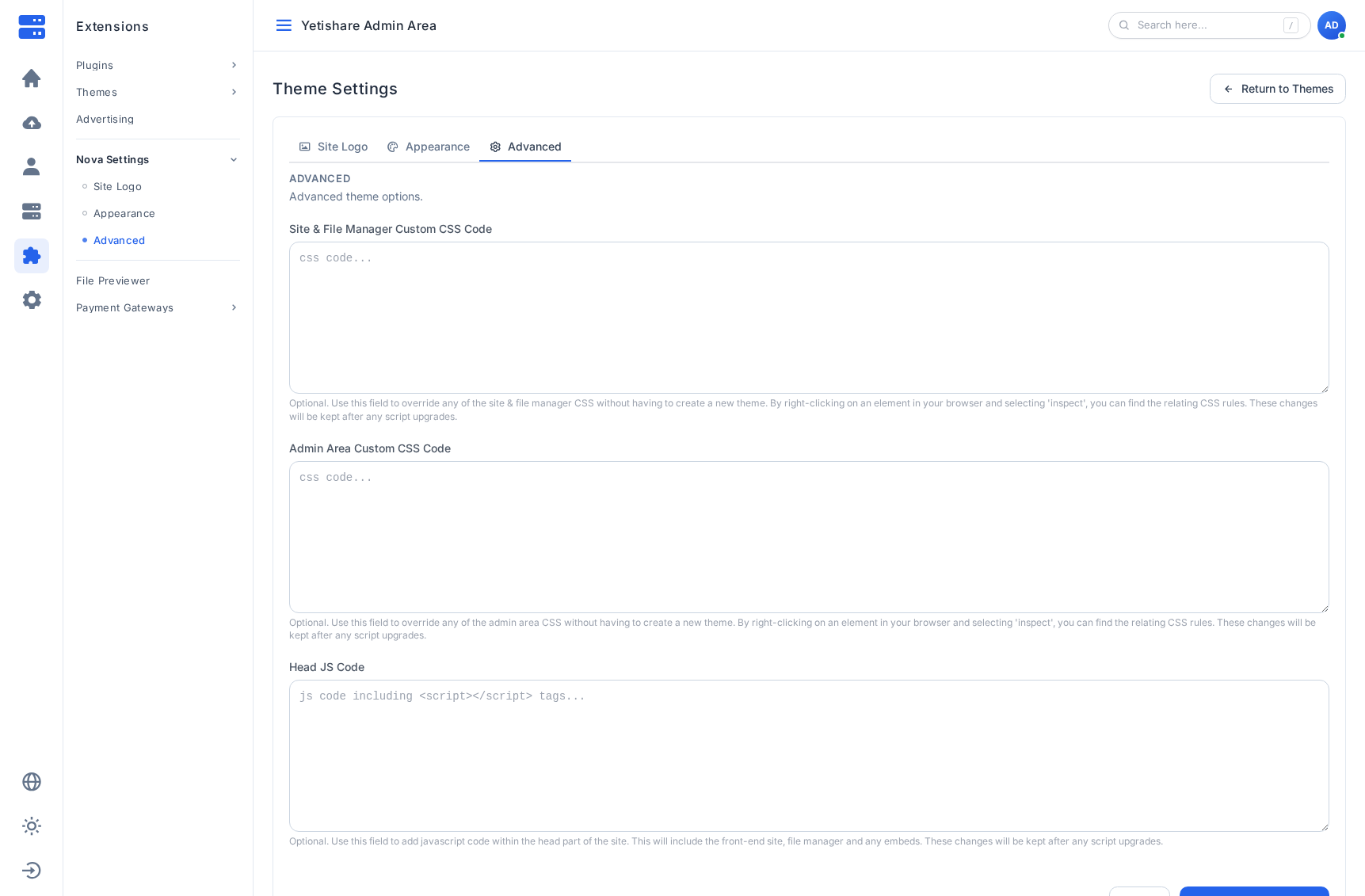Screen dimensions: 1365x896
Task: Open the file servers section icon
Action: (x=32, y=212)
